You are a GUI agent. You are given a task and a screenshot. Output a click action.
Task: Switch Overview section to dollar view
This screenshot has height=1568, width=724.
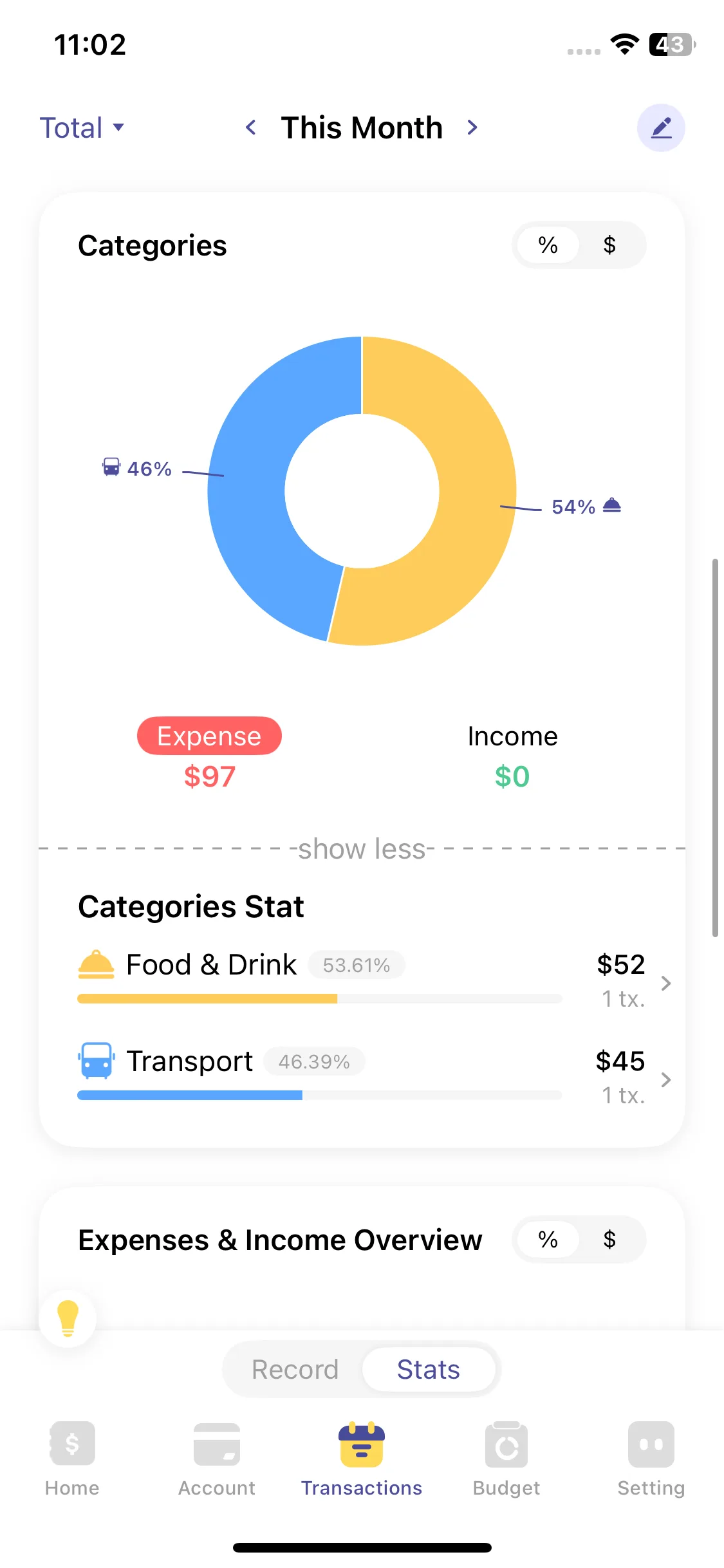click(609, 1240)
